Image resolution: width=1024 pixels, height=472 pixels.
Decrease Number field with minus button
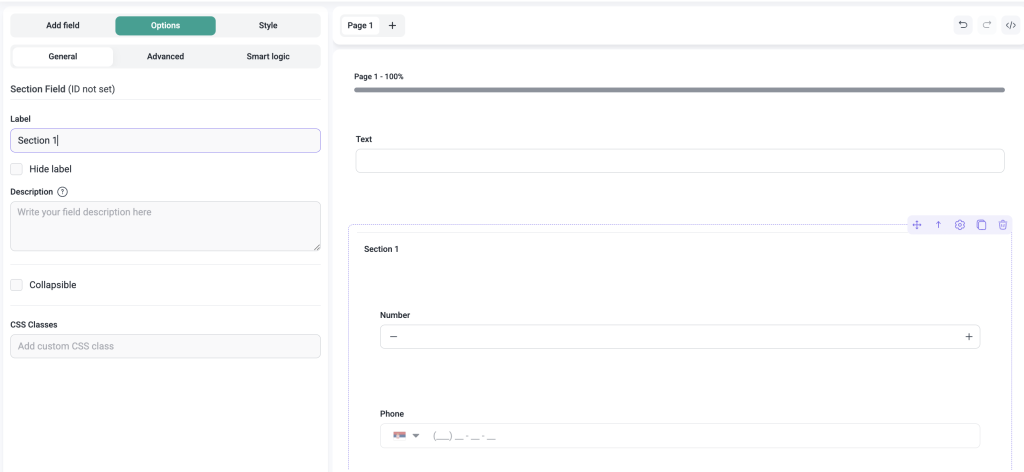393,337
